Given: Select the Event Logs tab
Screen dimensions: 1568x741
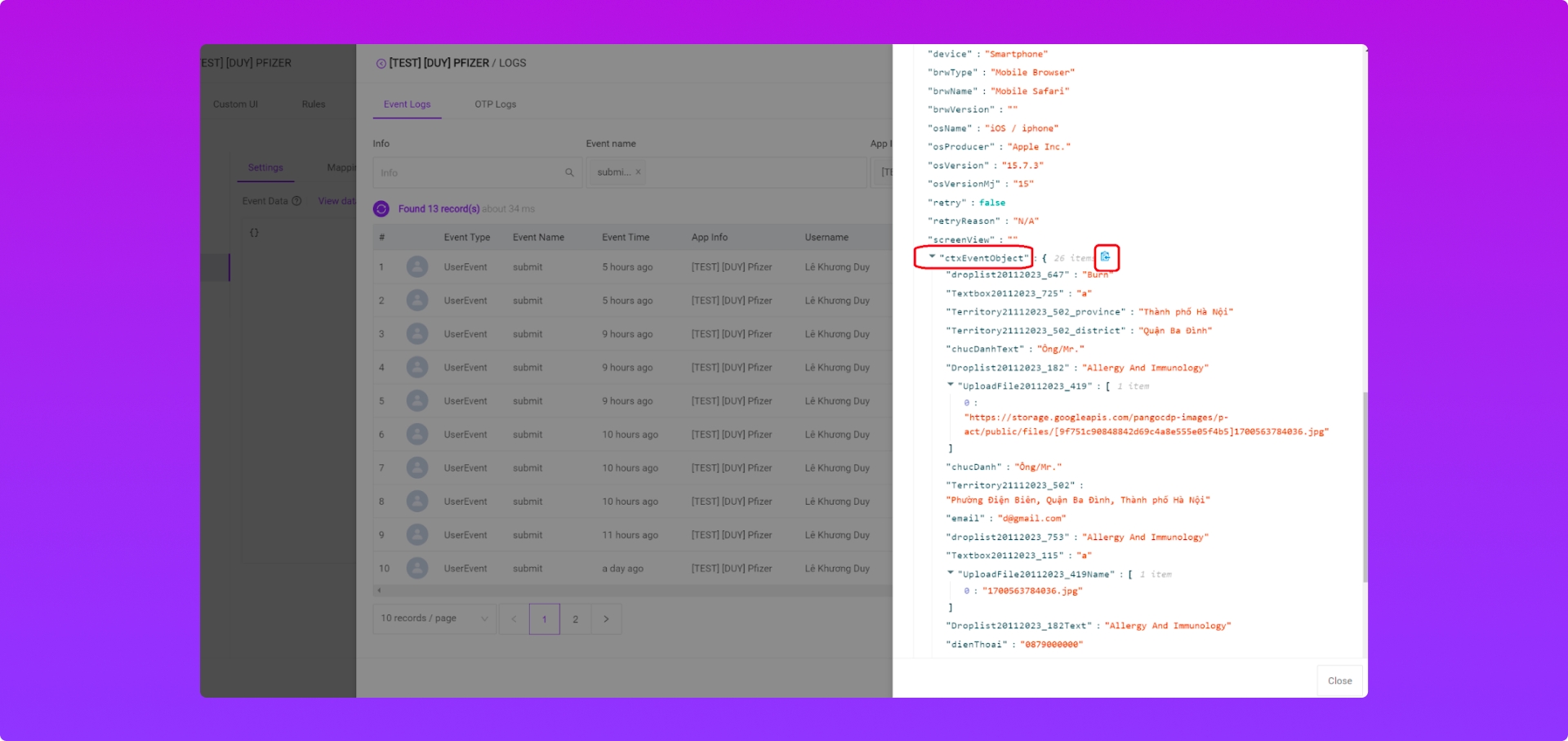Looking at the screenshot, I should pos(407,105).
